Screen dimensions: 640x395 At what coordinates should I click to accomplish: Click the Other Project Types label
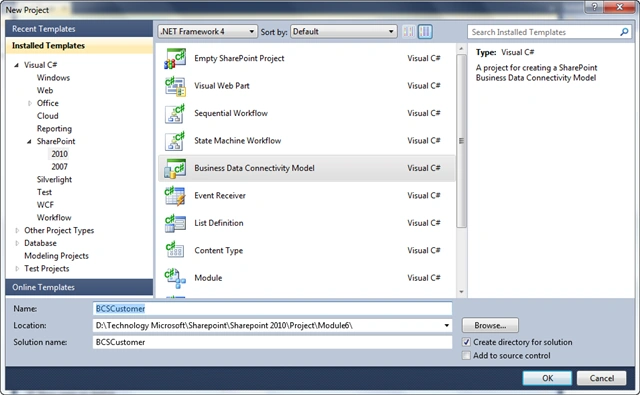pos(59,231)
